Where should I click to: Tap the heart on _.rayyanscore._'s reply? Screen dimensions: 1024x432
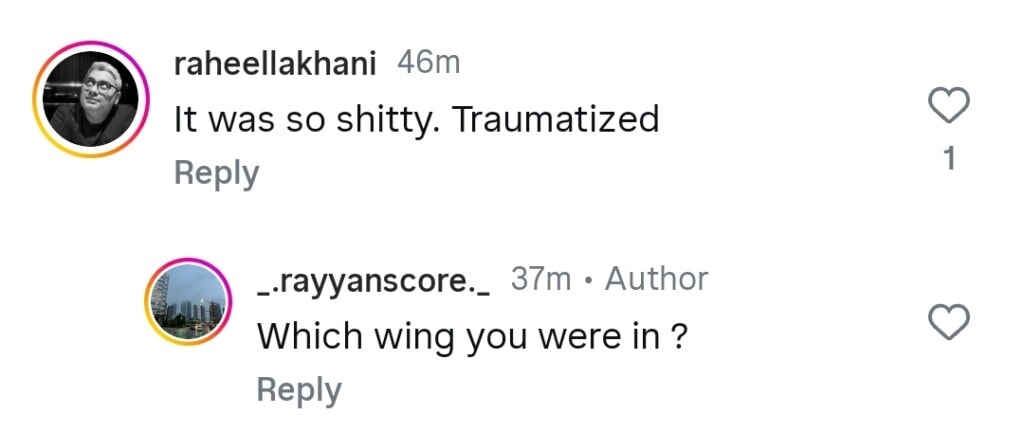click(x=950, y=322)
